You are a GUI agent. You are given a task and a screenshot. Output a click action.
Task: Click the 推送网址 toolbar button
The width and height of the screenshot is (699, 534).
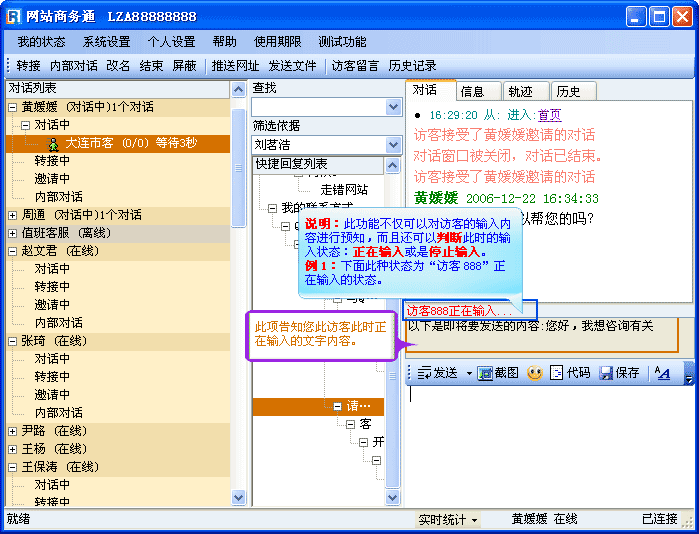pyautogui.click(x=235, y=66)
